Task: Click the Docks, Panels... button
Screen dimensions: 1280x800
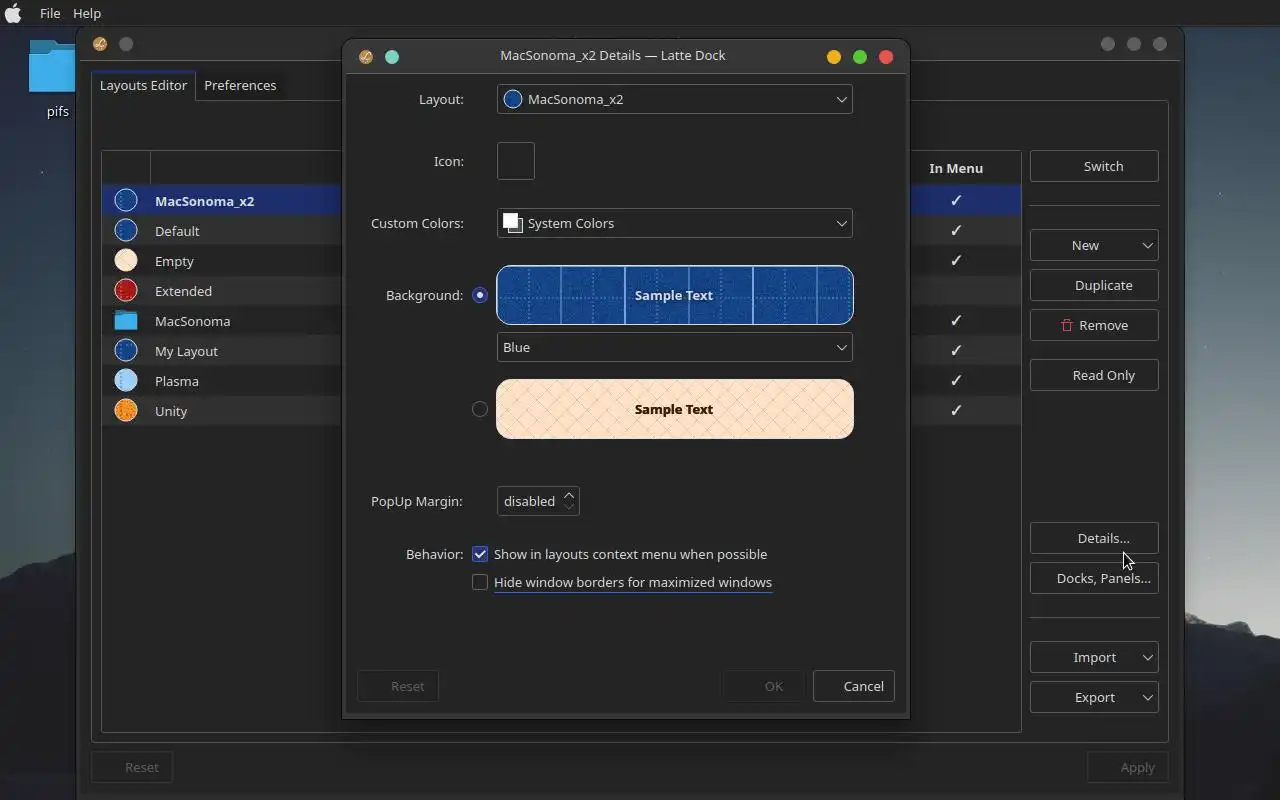Action: pos(1094,578)
